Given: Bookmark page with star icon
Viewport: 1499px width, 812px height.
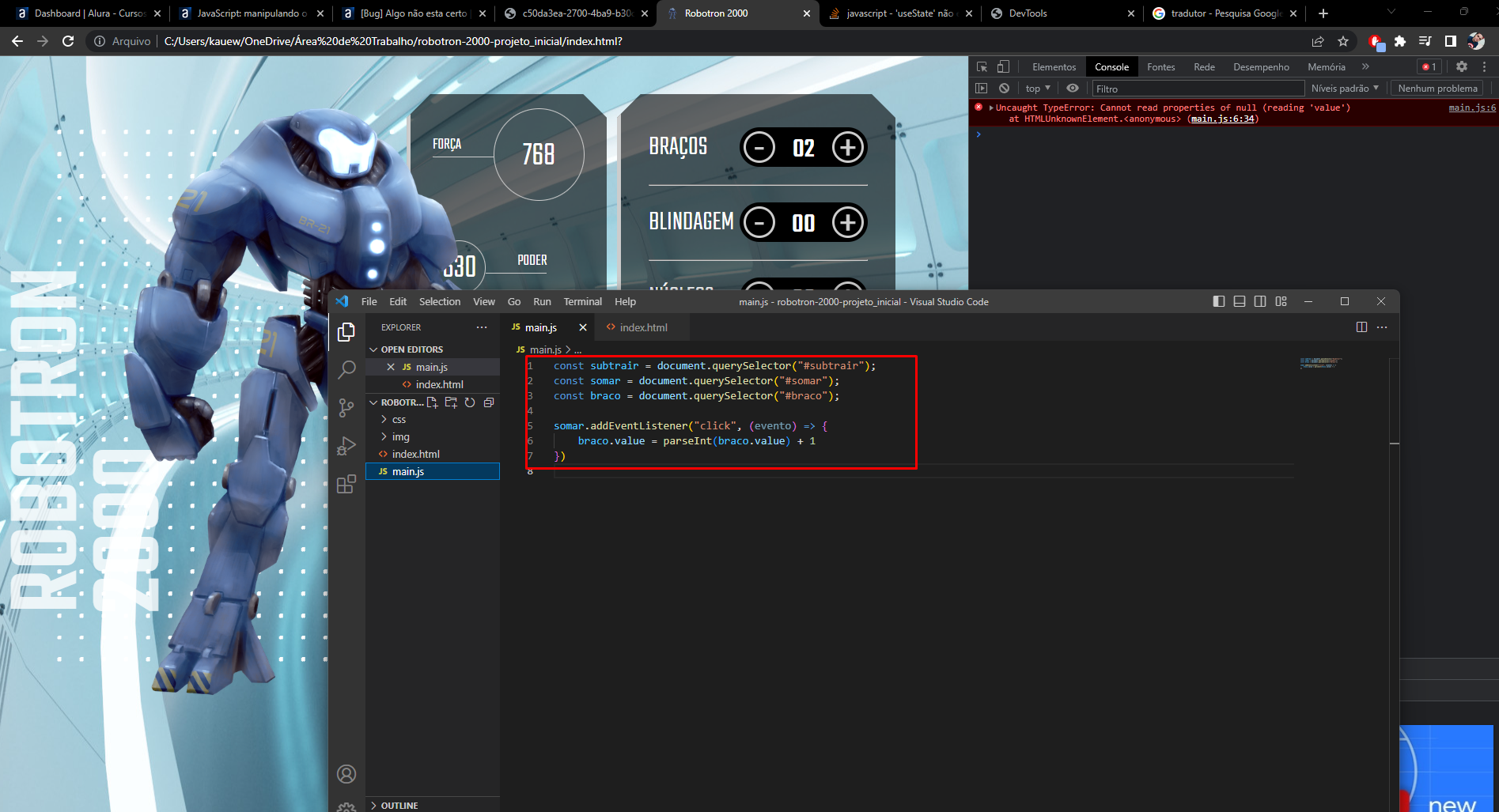Looking at the screenshot, I should pos(1343,41).
